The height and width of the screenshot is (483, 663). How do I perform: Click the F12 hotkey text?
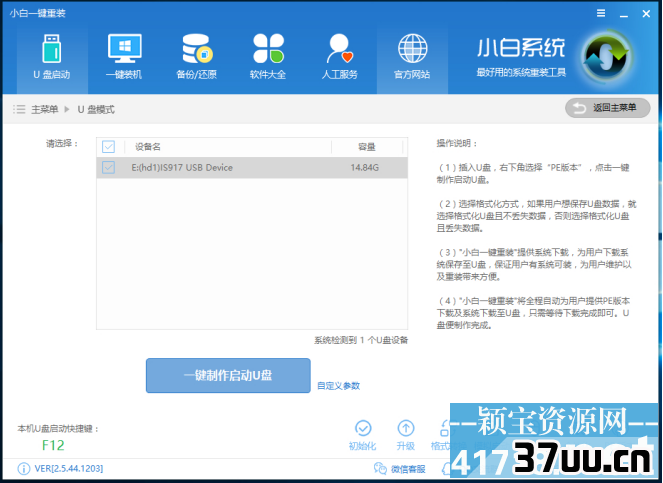(x=53, y=445)
